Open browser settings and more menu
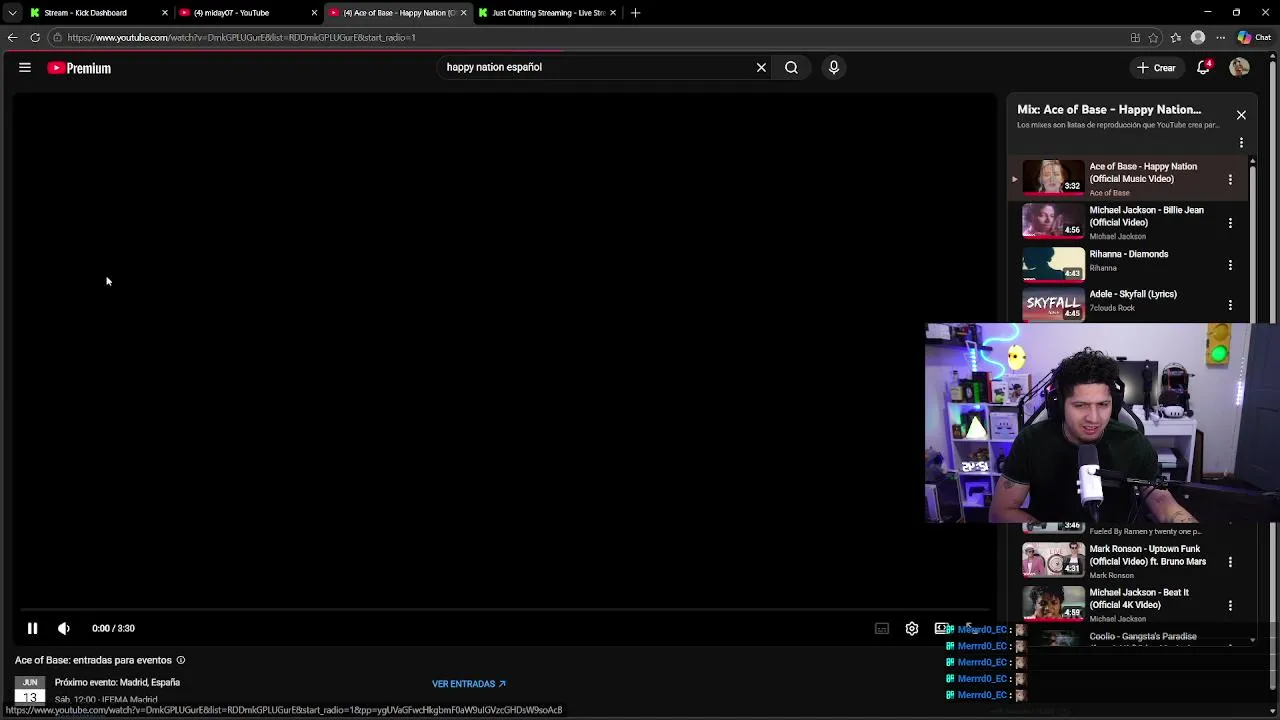This screenshot has width=1280, height=720. (x=1220, y=38)
